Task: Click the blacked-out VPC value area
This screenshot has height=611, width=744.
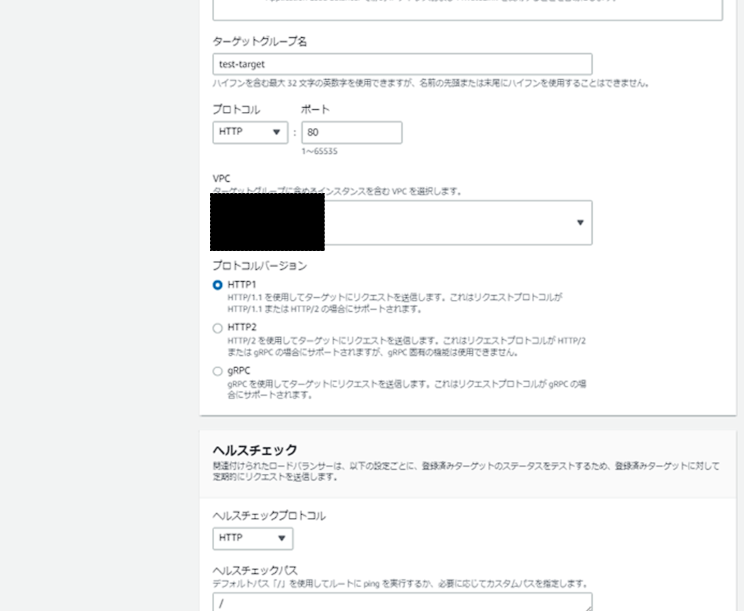Action: pyautogui.click(x=267, y=222)
